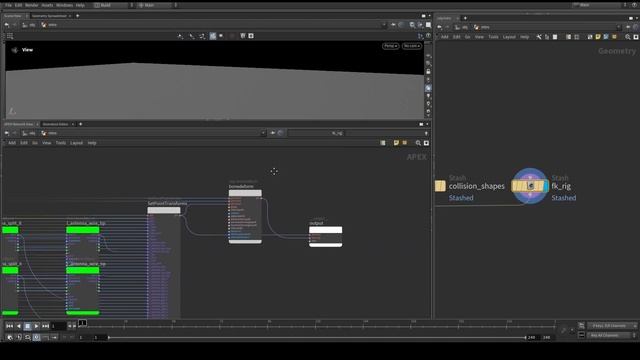Viewport: 640px width, 360px height.
Task: Select the SetPointTransforms node
Action: click(164, 210)
